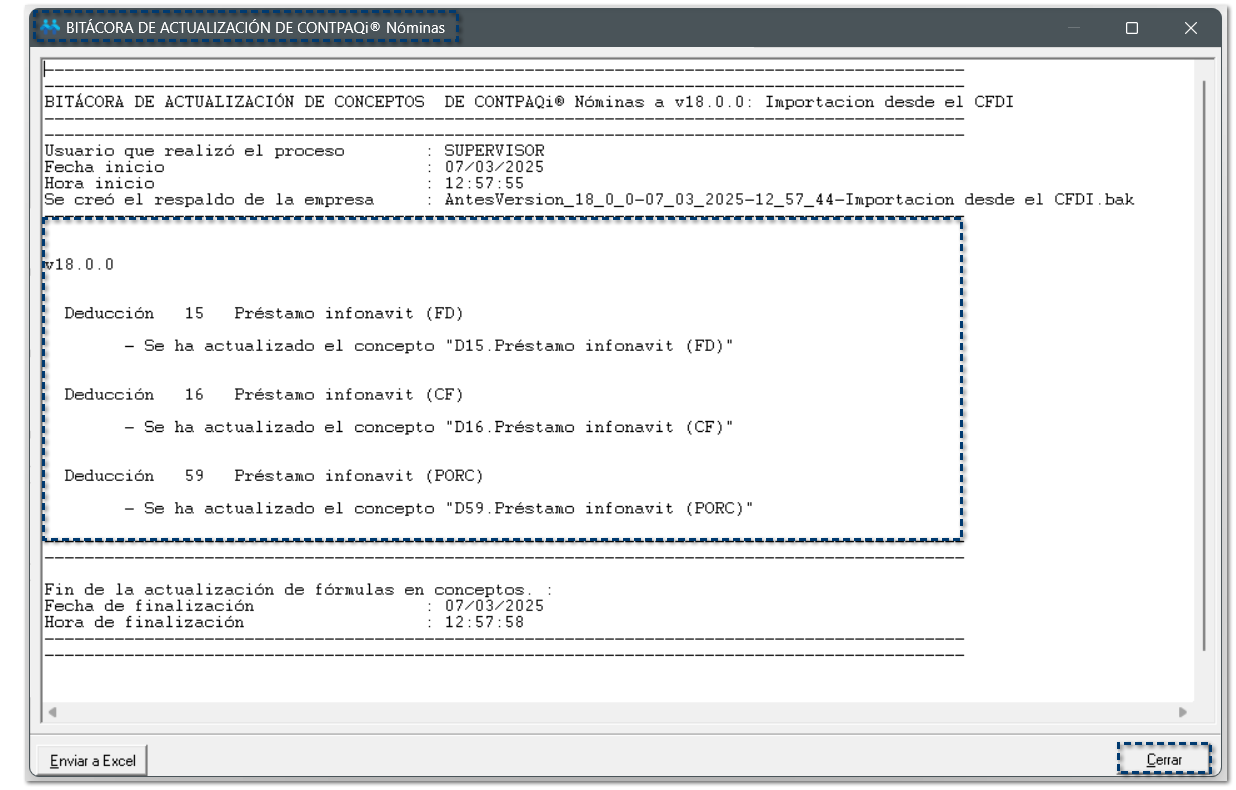Click the Cerrar button
Screen dimensions: 1236x790
1164,760
